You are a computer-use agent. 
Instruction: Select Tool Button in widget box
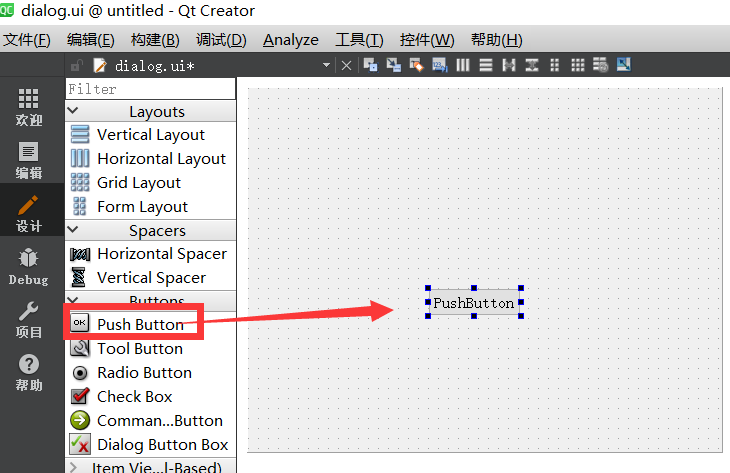[151, 349]
